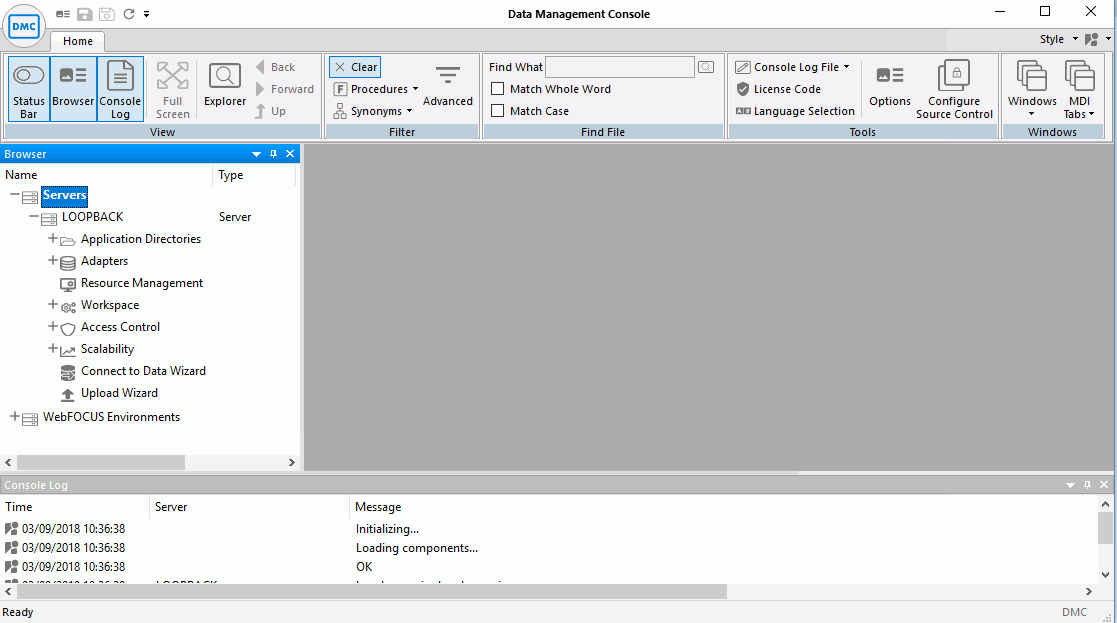Close the Console Log panel
Screen dimensions: 1117x623
point(1104,485)
